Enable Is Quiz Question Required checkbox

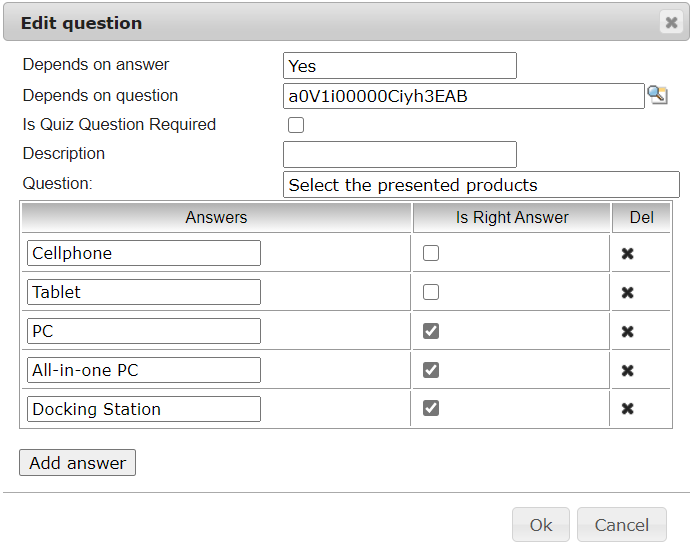tap(296, 126)
